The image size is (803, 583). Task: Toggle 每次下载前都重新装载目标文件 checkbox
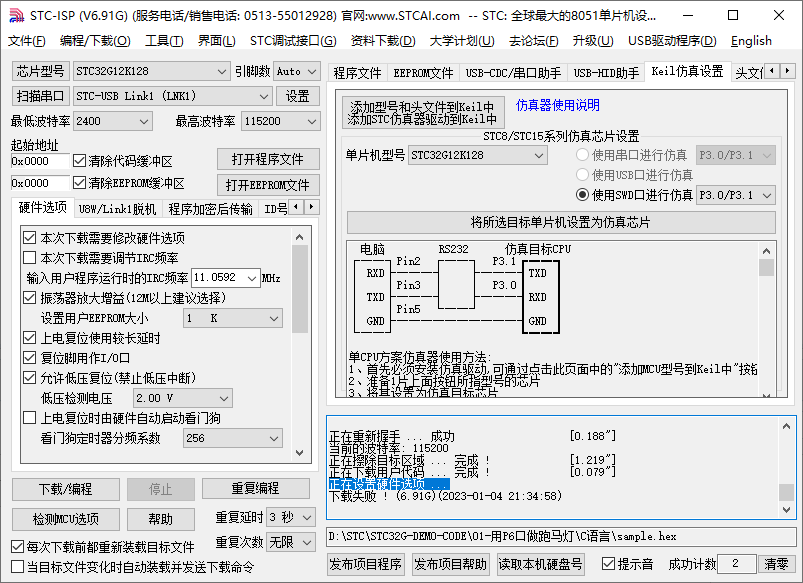17,547
